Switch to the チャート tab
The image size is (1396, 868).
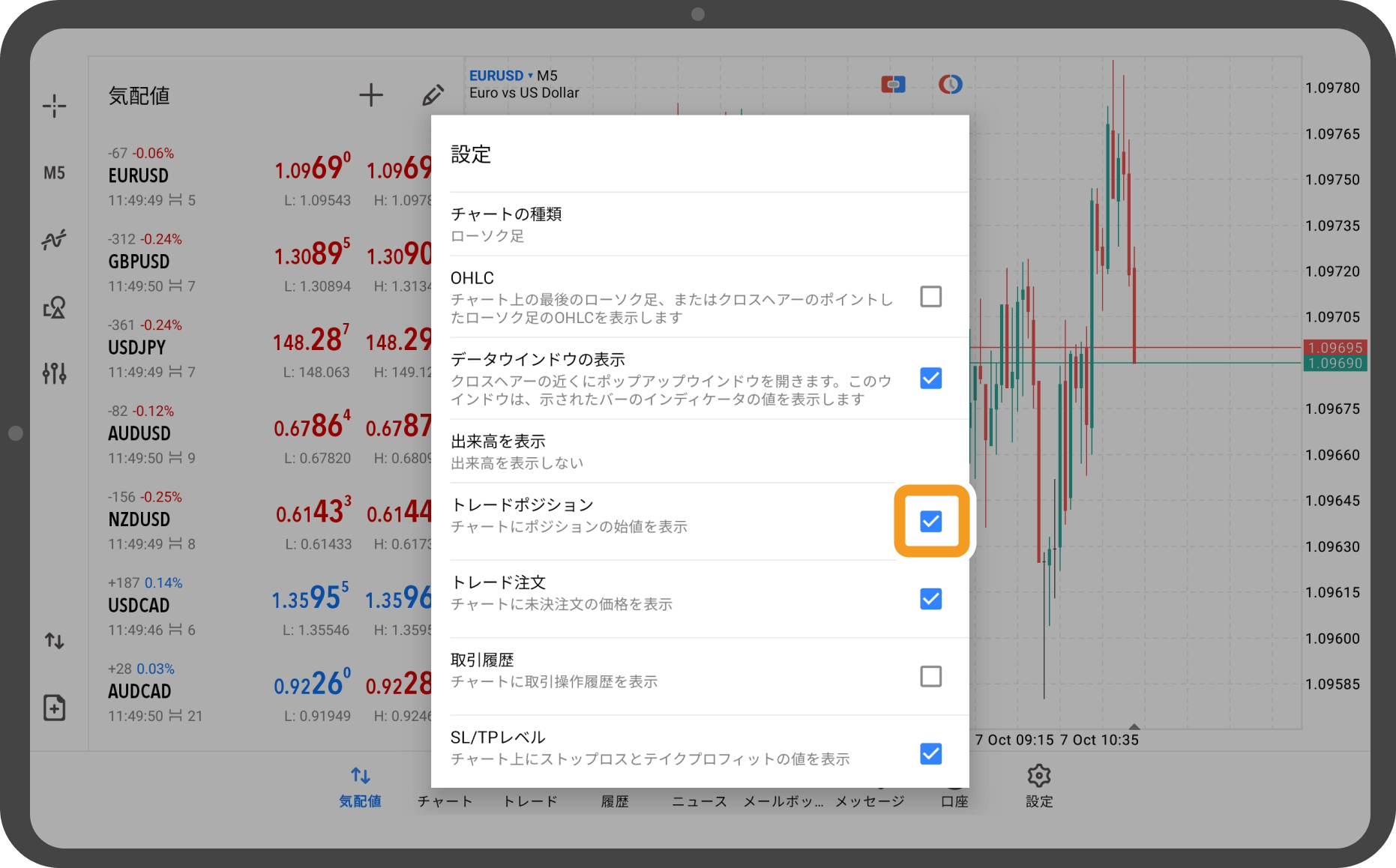[445, 801]
